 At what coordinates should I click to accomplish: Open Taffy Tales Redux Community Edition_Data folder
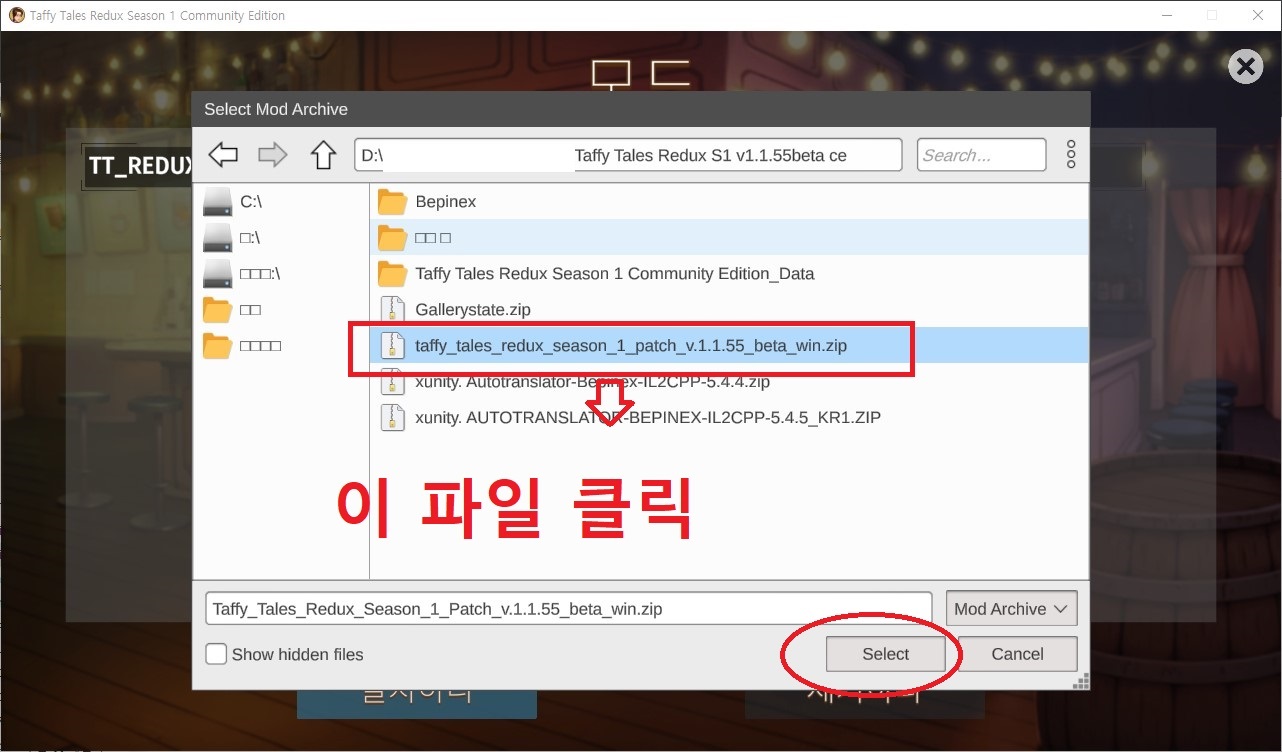click(614, 274)
